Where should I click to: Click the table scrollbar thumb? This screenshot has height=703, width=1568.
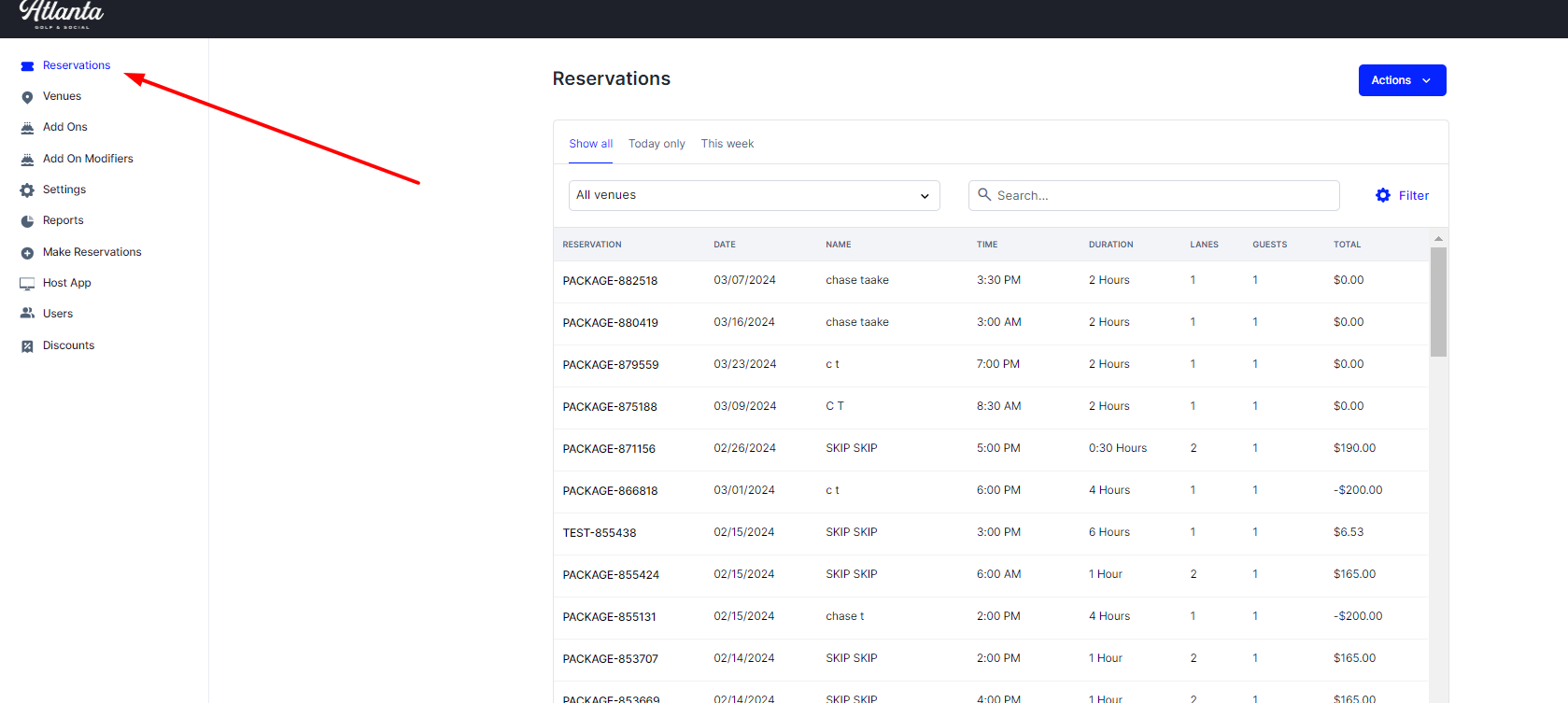click(1438, 302)
